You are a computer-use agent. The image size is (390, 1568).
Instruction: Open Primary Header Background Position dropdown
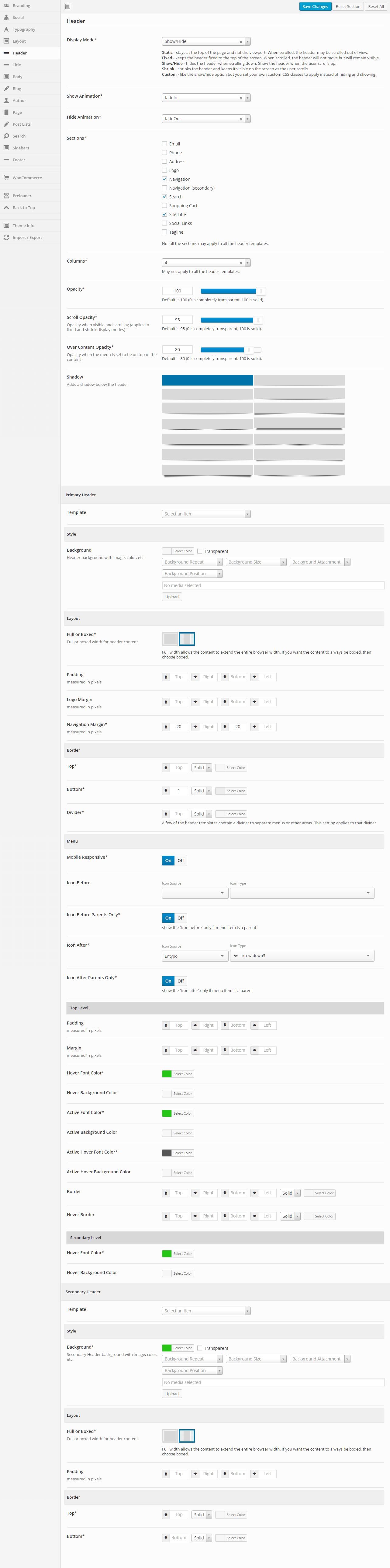192,573
